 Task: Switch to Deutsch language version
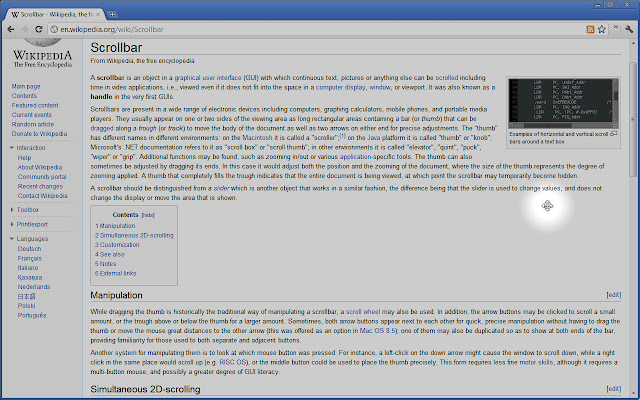click(29, 249)
